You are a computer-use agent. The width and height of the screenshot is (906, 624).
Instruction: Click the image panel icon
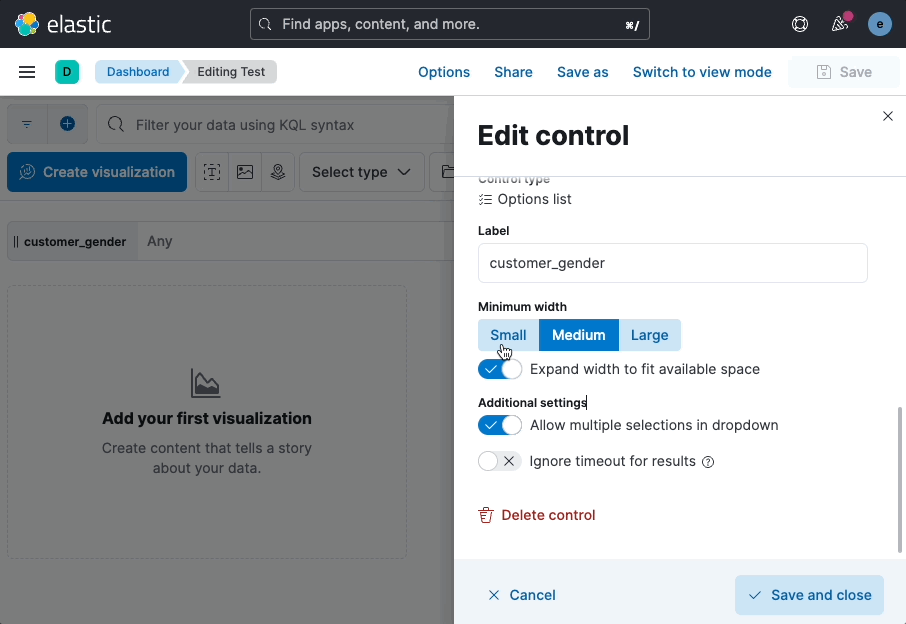245,172
